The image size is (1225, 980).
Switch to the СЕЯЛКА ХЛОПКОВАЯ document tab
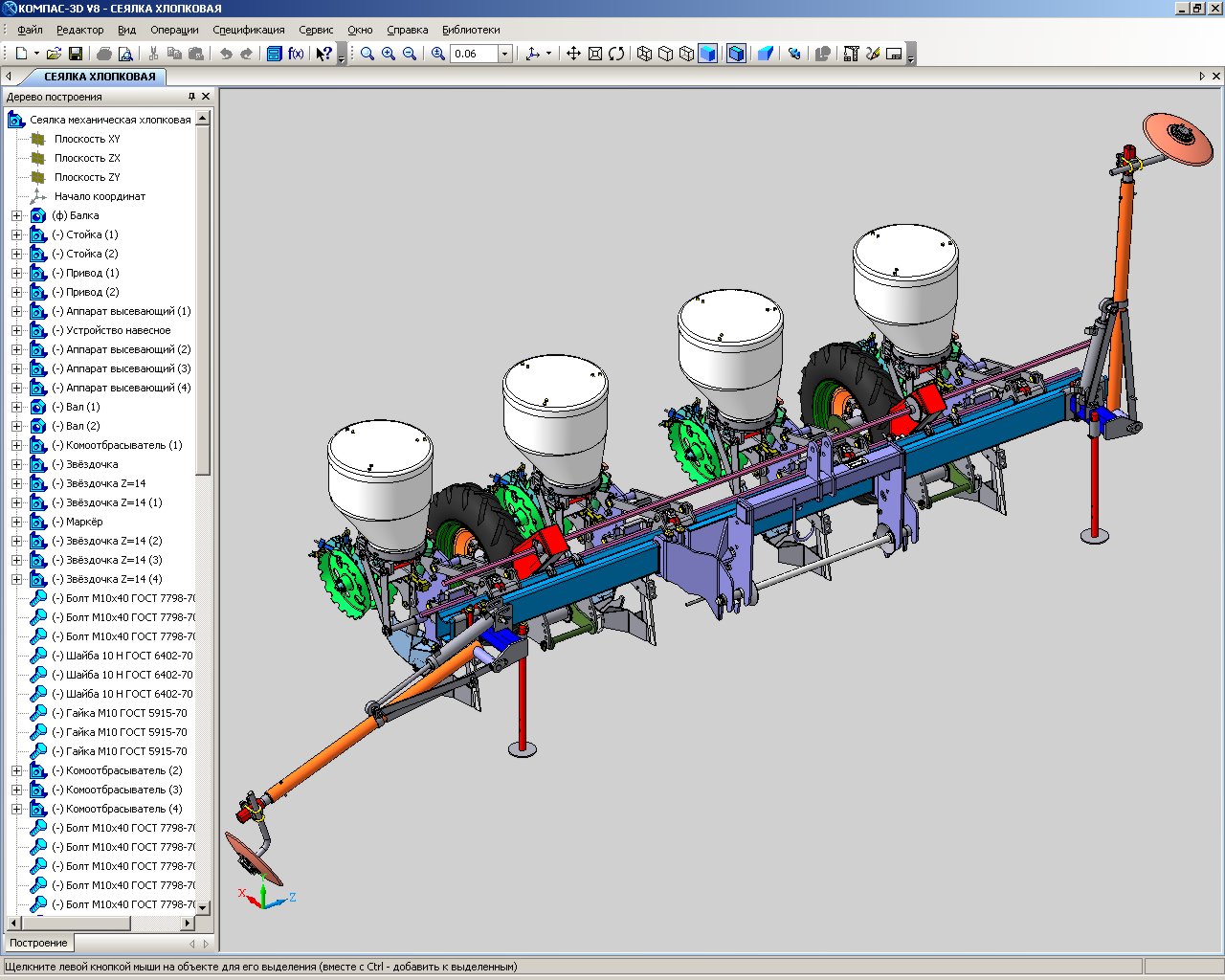click(x=100, y=77)
